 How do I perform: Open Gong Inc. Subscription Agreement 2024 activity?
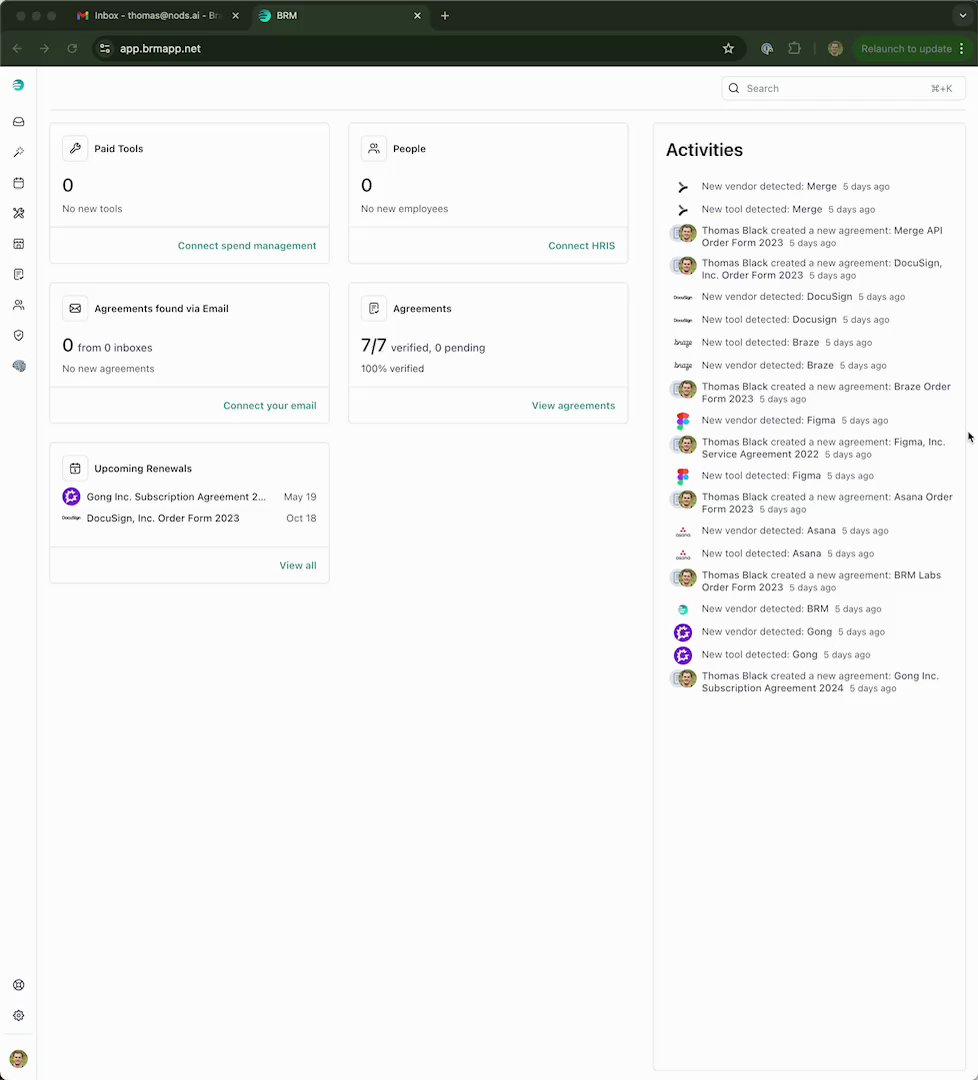click(820, 682)
